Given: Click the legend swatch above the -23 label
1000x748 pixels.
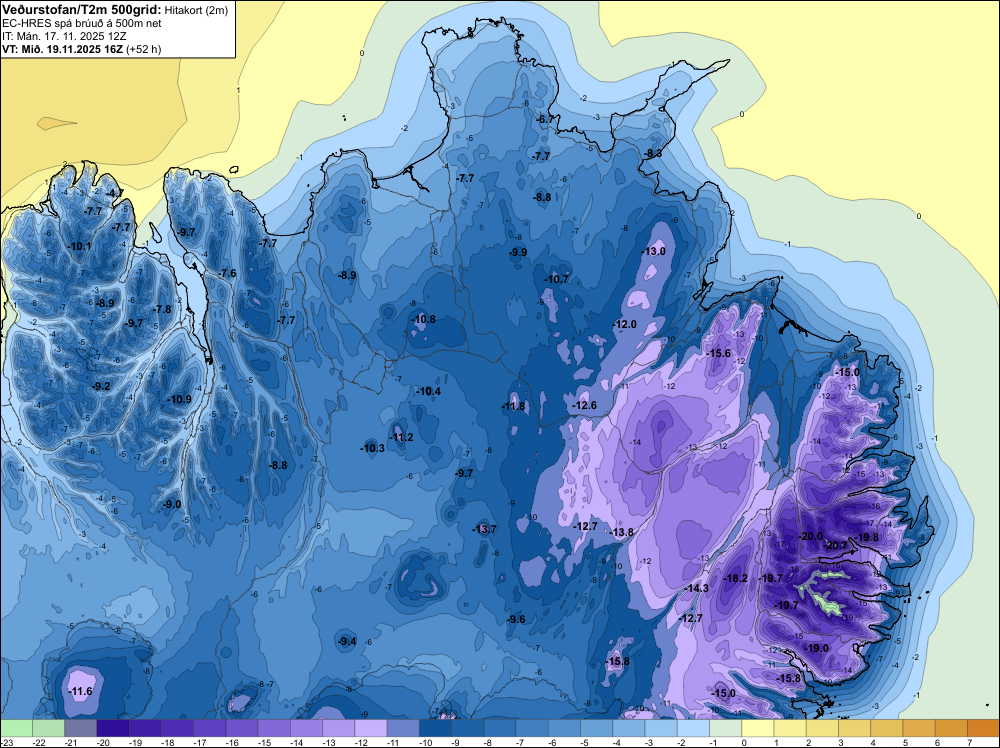Looking at the screenshot, I should pos(17,728).
